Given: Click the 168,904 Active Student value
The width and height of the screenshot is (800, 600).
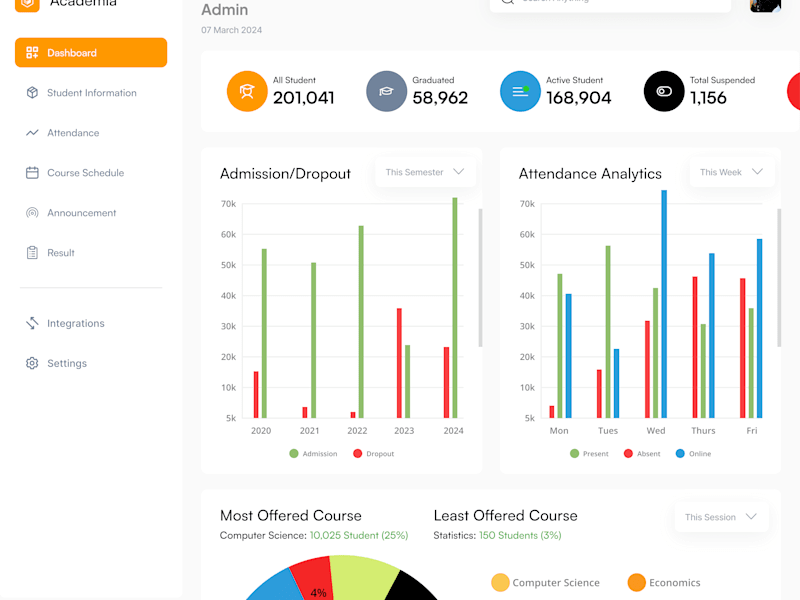Looking at the screenshot, I should click(x=579, y=97).
